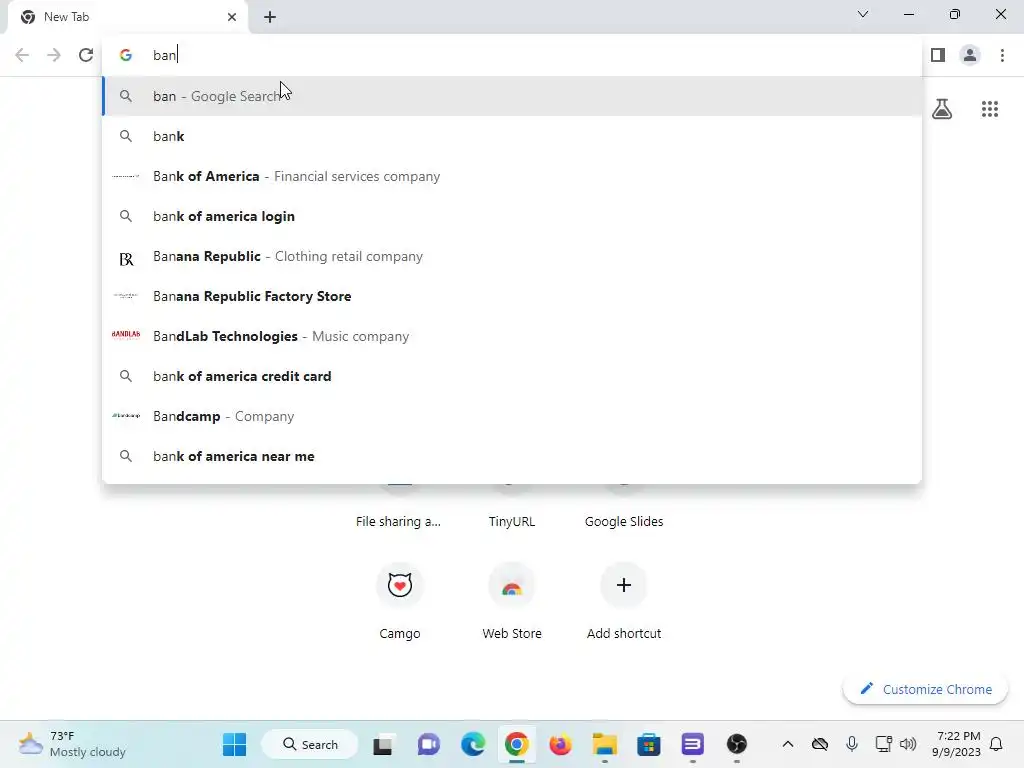Click the address bar containing 'ban'

click(512, 55)
